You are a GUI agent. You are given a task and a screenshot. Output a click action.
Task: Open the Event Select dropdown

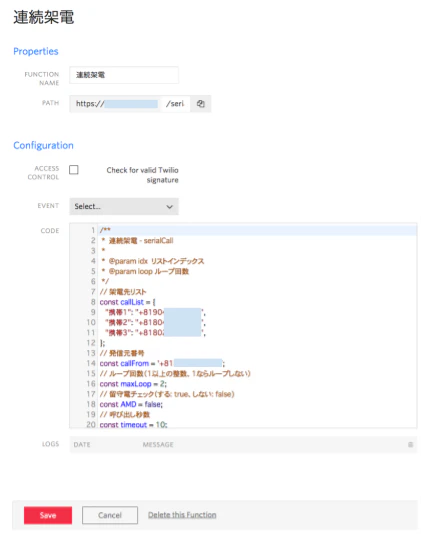coord(124,207)
